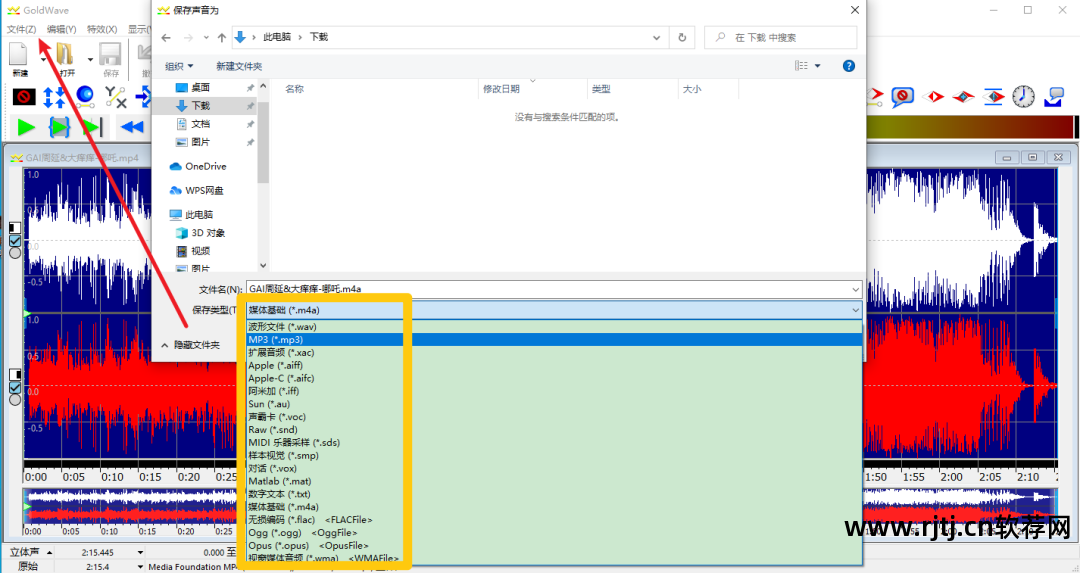This screenshot has width=1080, height=573.
Task: Click the plain red-white diamond cue icon
Action: tap(933, 96)
